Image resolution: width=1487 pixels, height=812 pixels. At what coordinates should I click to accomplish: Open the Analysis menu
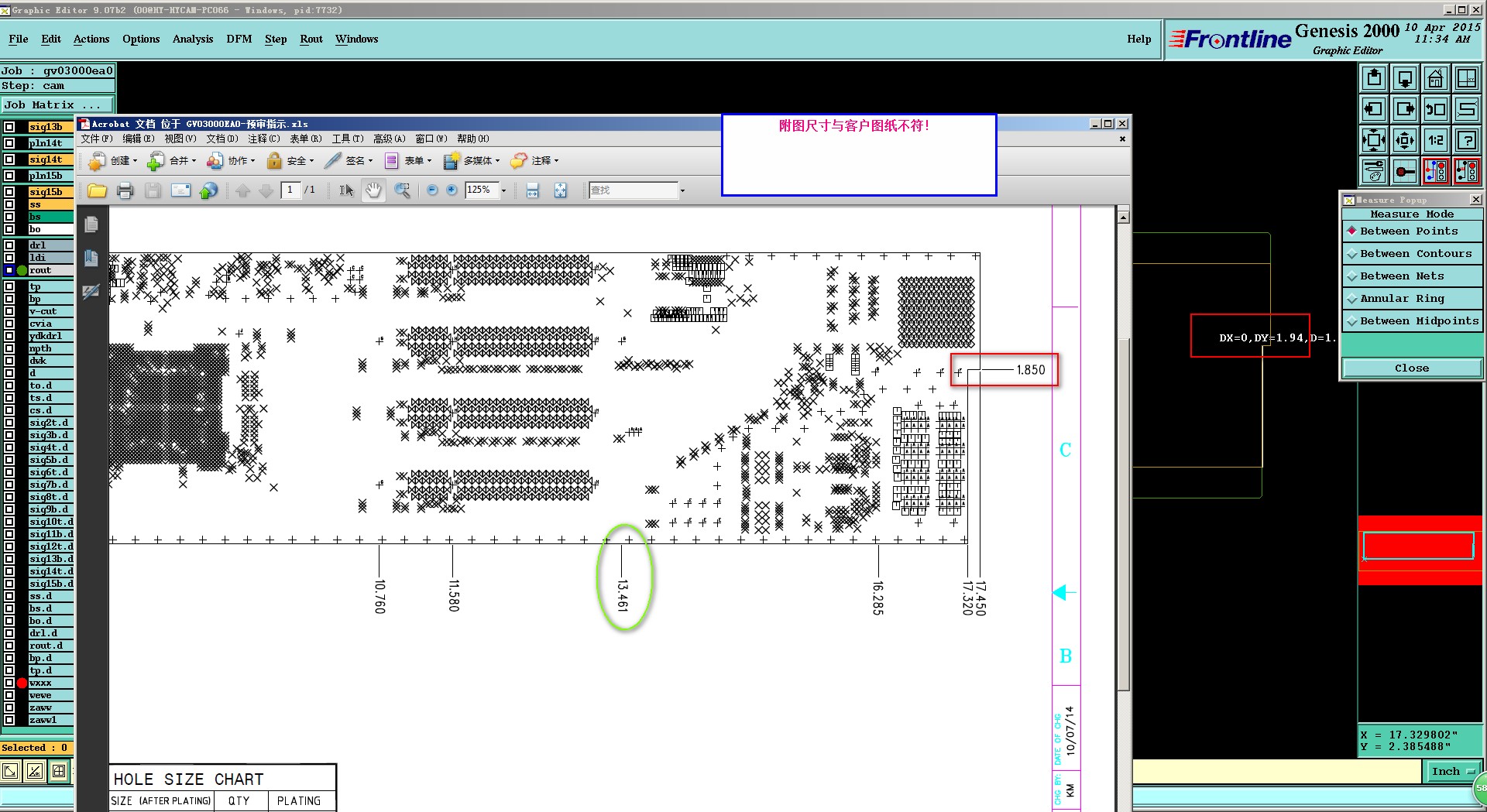[192, 39]
